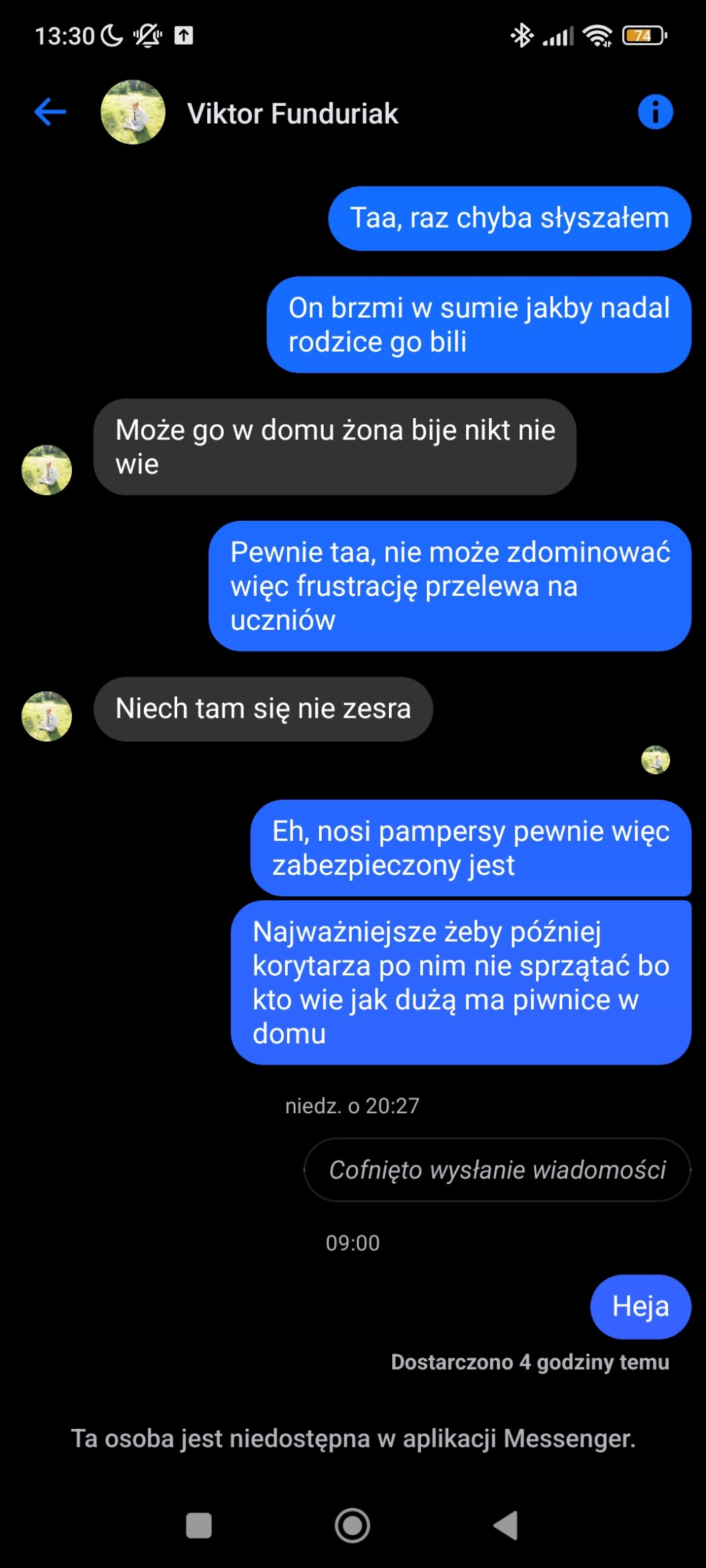Tap the Android recent apps square button
Image resolution: width=706 pixels, height=1568 pixels.
point(198,1525)
